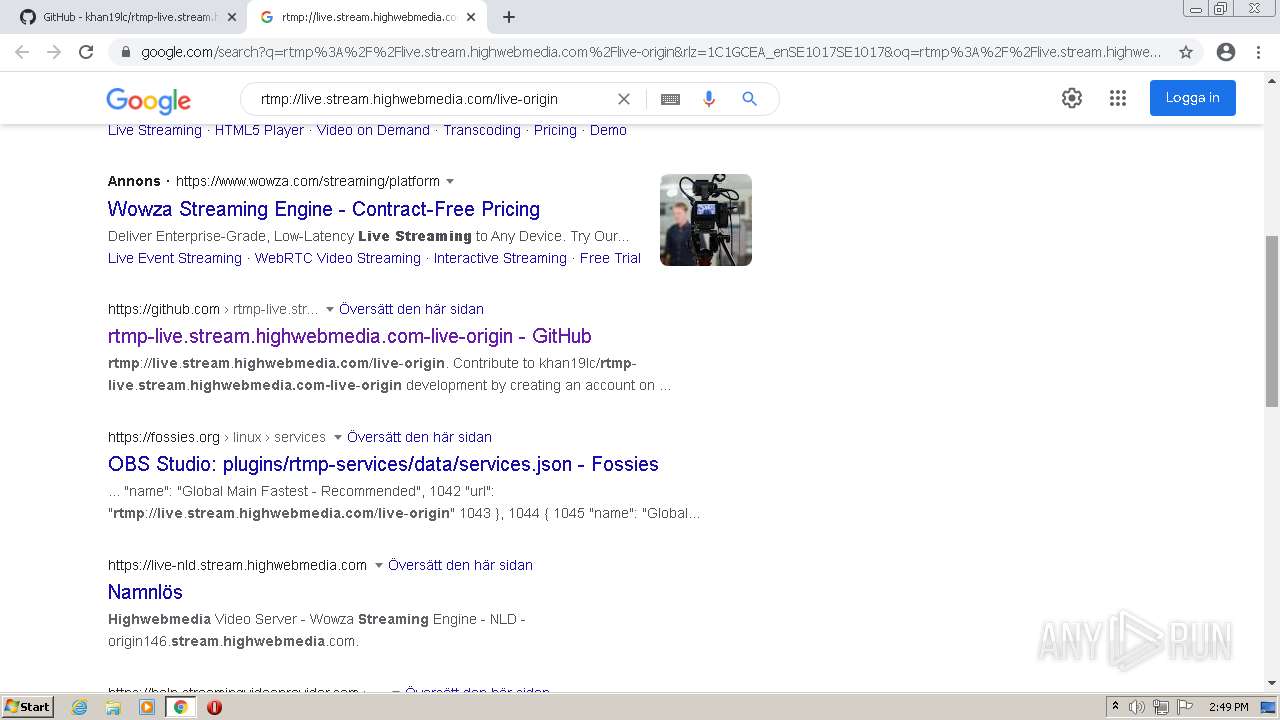Open the Pricing sitelink
This screenshot has height=720, width=1280.
(555, 130)
